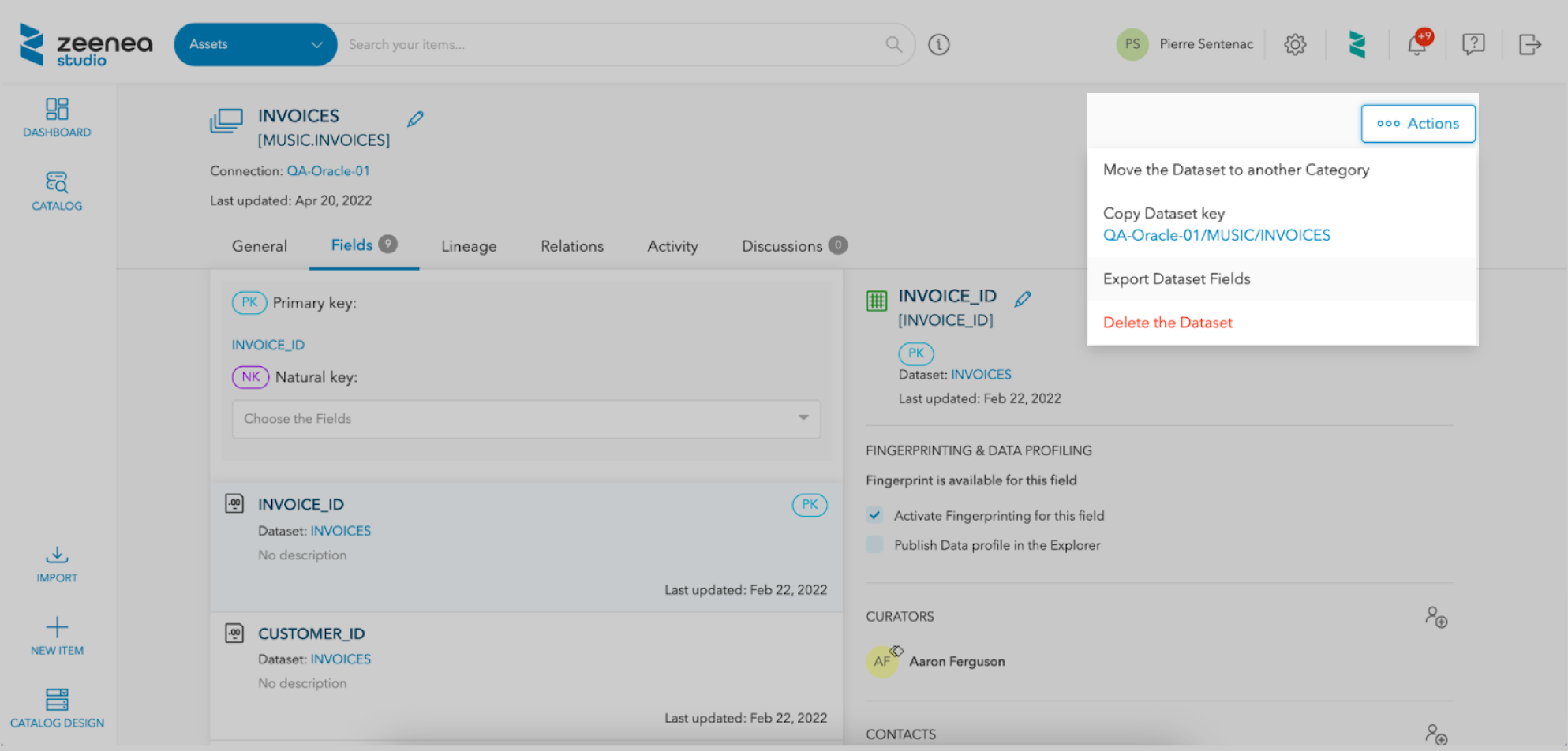Image resolution: width=1568 pixels, height=751 pixels.
Task: Open Catalog Design in the sidebar
Action: tap(57, 708)
